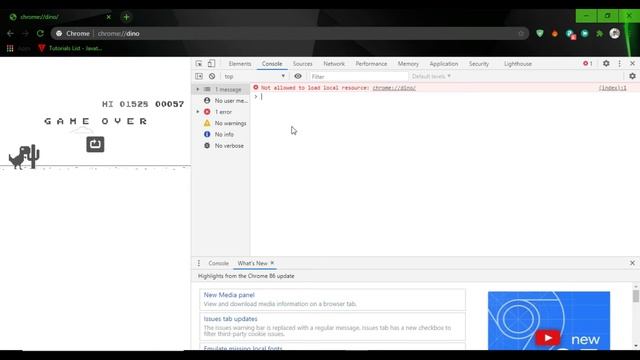Viewport: 640px width, 360px height.
Task: Open the top context dropdown
Action: point(254,76)
